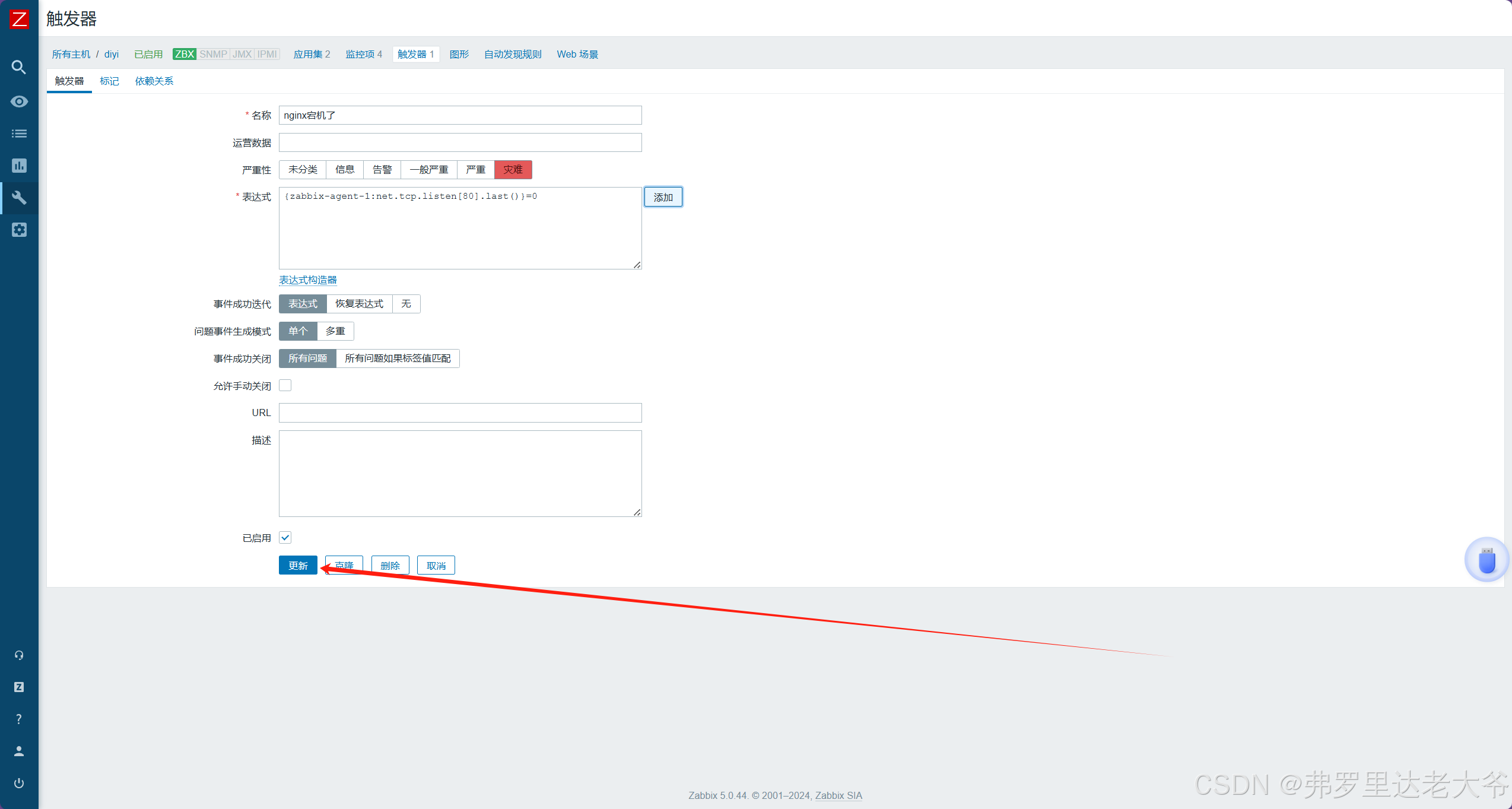Uncheck the 已启用 enabled checkbox
Image resolution: width=1512 pixels, height=809 pixels.
[285, 538]
